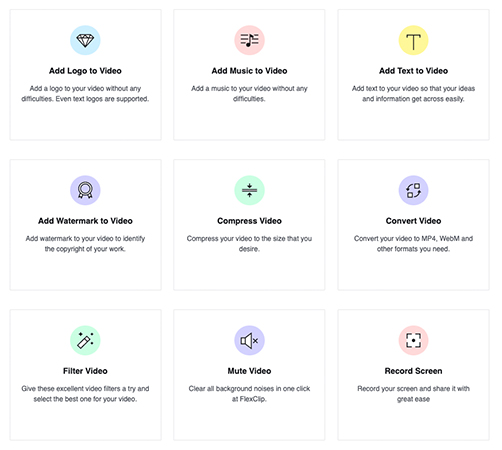502x450 pixels.
Task: Open the Record Screen title link
Action: 413,371
